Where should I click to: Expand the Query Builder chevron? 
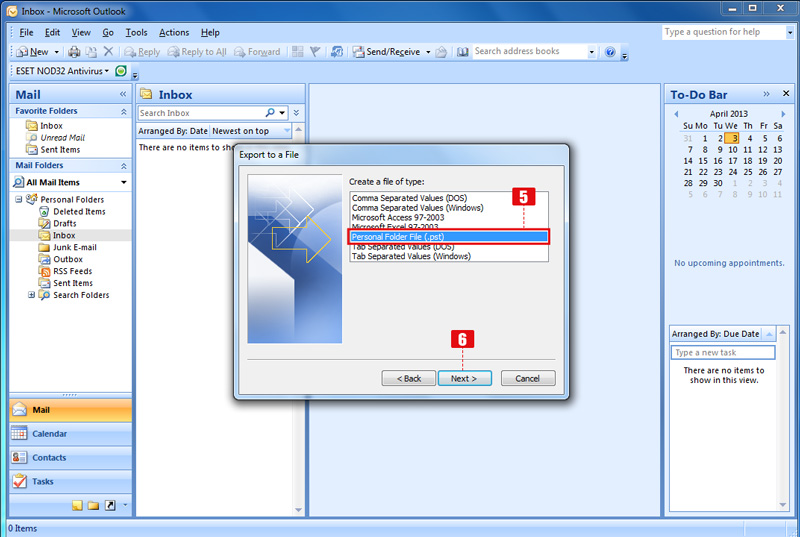coord(296,113)
